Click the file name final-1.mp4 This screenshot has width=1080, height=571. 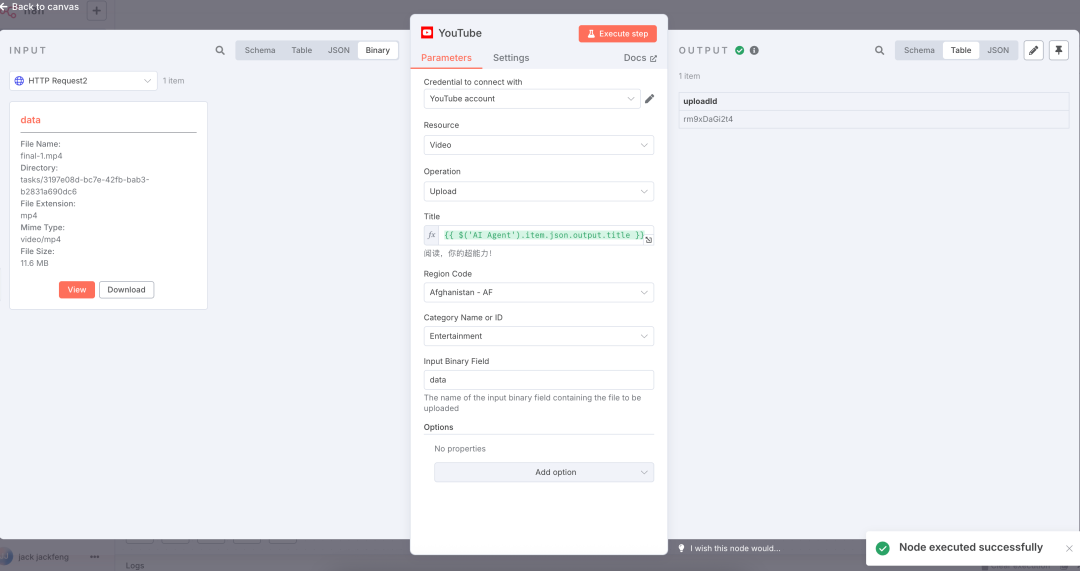tap(41, 156)
